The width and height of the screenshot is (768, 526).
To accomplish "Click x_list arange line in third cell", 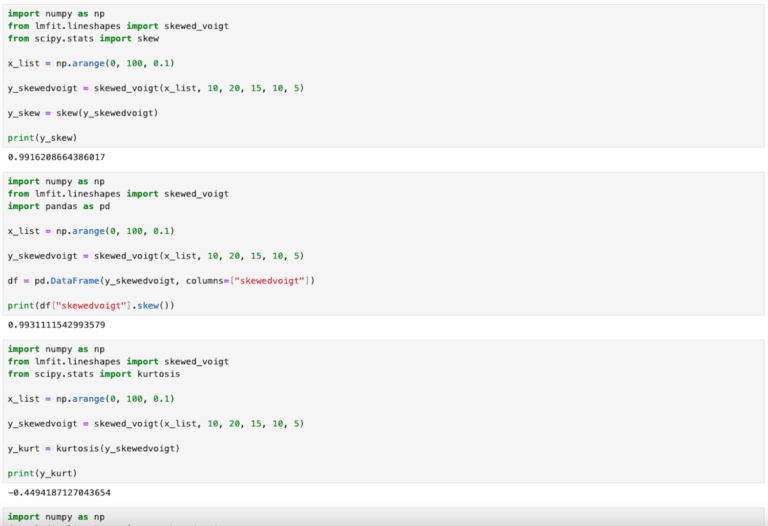I will coord(91,399).
